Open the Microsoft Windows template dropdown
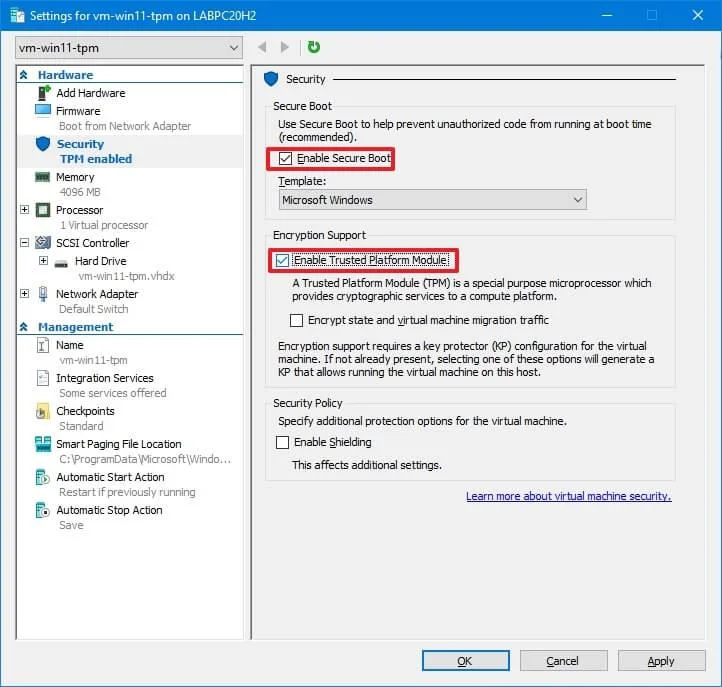 [x=432, y=200]
